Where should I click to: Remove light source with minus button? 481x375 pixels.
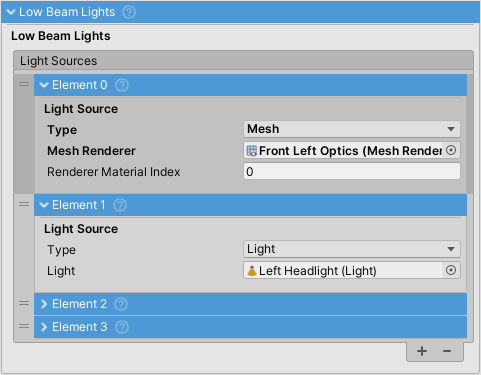[447, 351]
